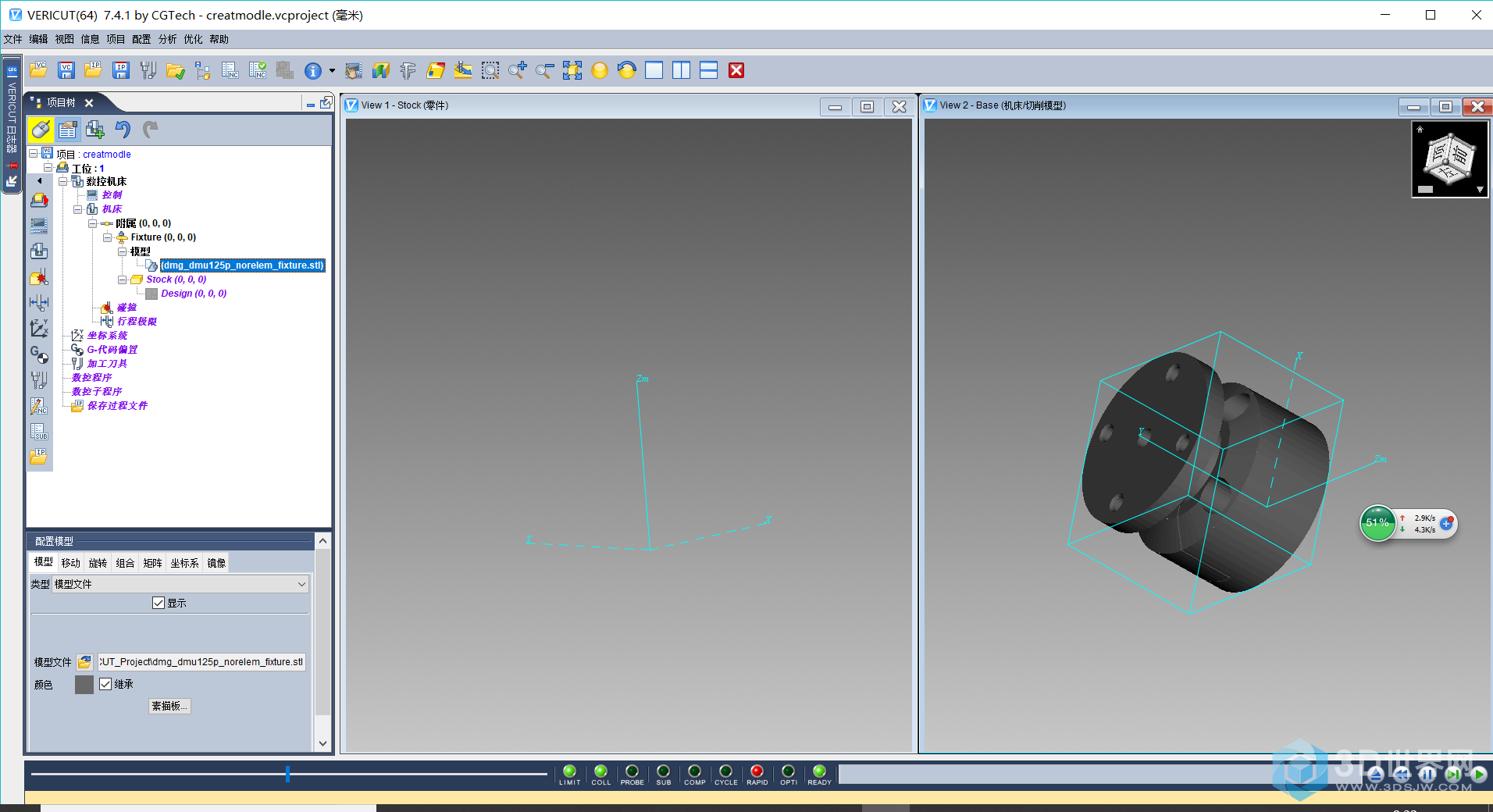Open dropdown arrow beside info icon

tap(332, 71)
